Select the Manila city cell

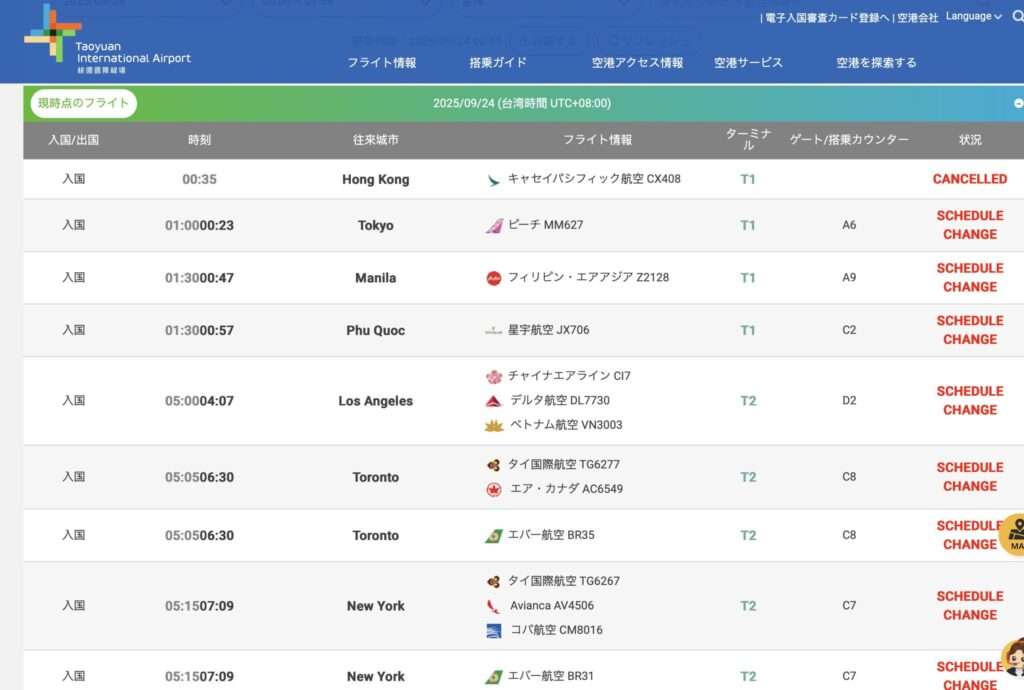pos(376,278)
